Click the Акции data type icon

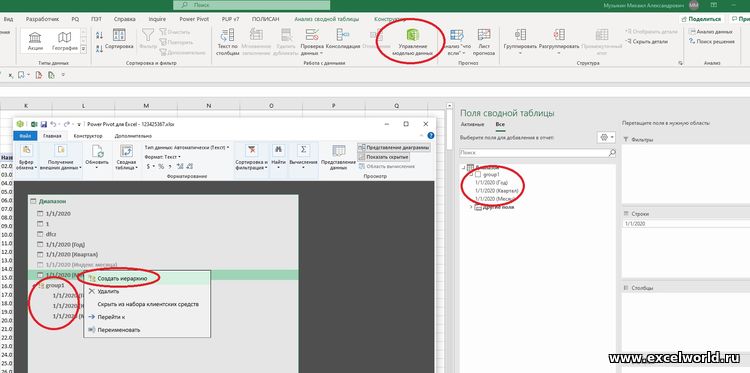pos(35,41)
